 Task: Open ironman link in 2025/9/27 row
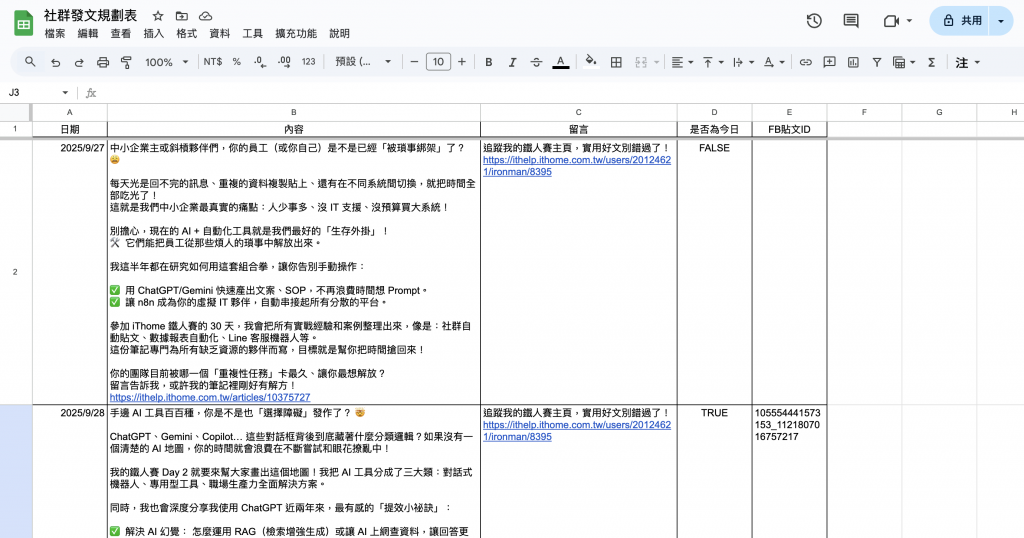click(x=577, y=166)
